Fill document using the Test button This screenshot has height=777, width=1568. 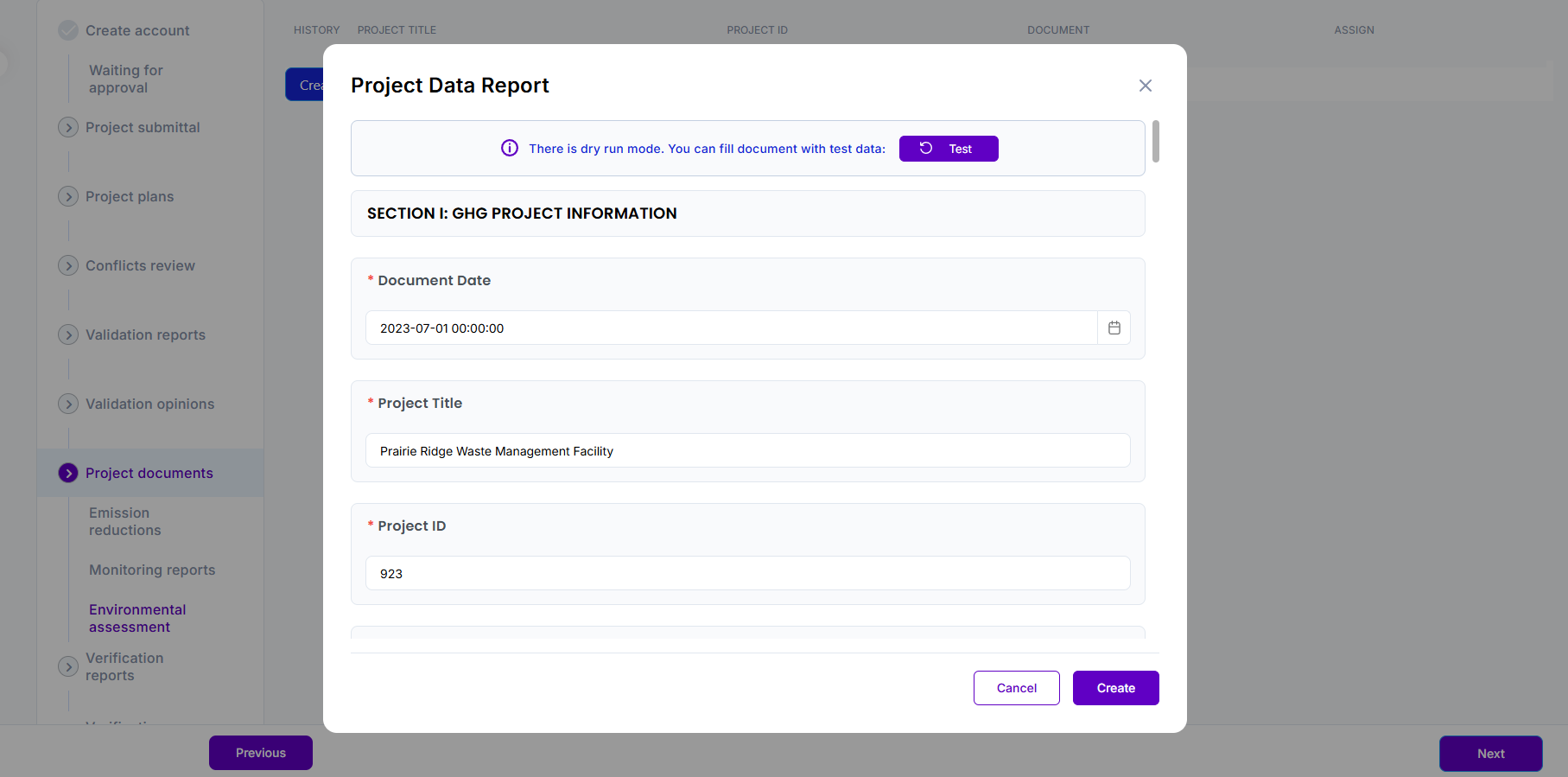coord(949,149)
